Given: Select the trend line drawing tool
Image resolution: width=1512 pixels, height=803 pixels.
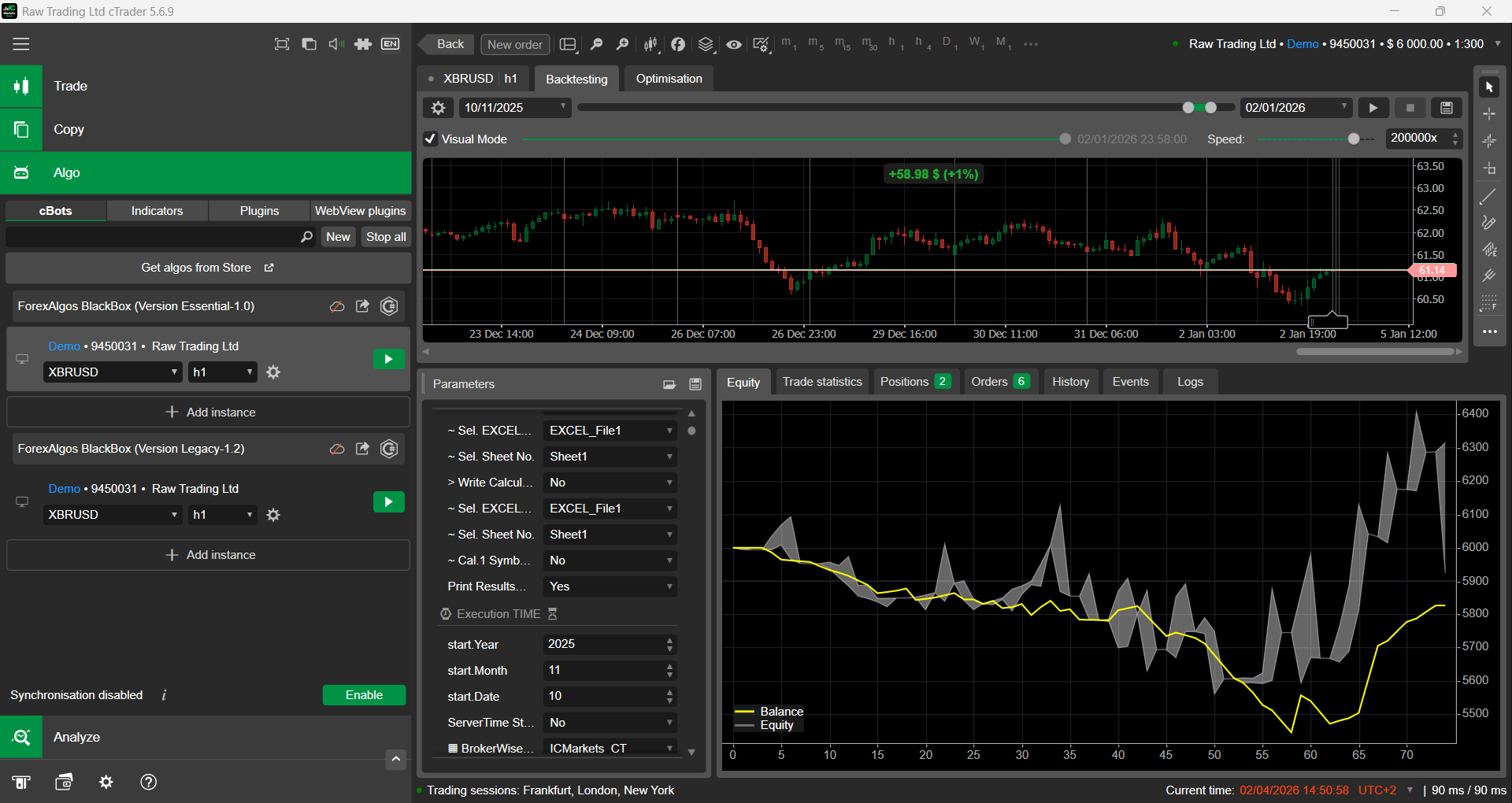Looking at the screenshot, I should point(1488,197).
